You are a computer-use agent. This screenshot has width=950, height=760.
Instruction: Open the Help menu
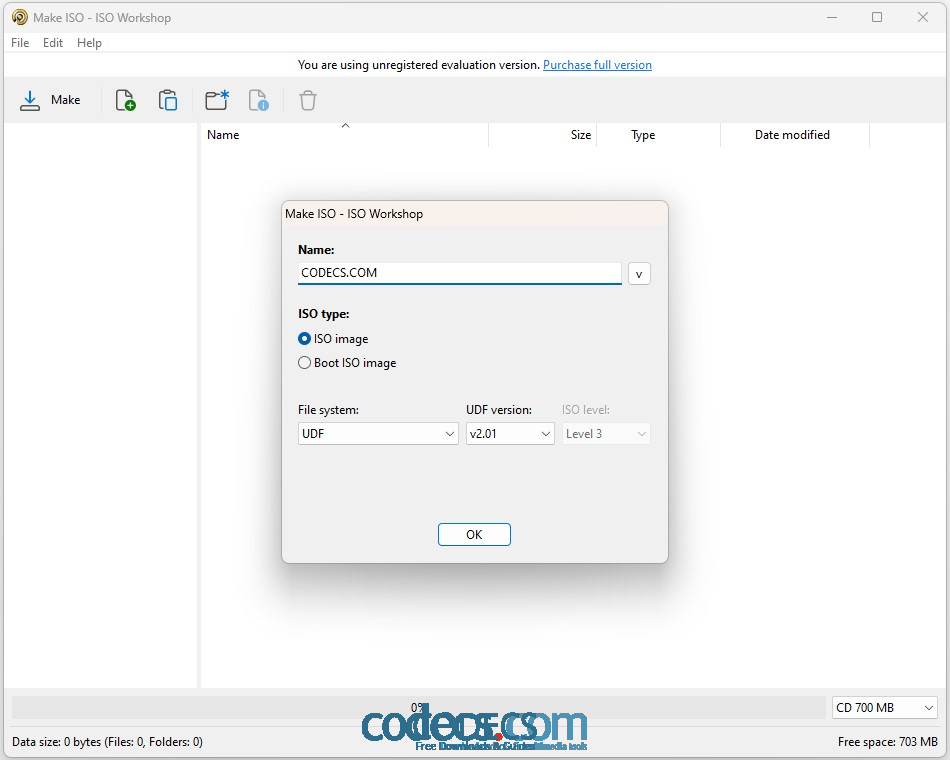pos(89,43)
